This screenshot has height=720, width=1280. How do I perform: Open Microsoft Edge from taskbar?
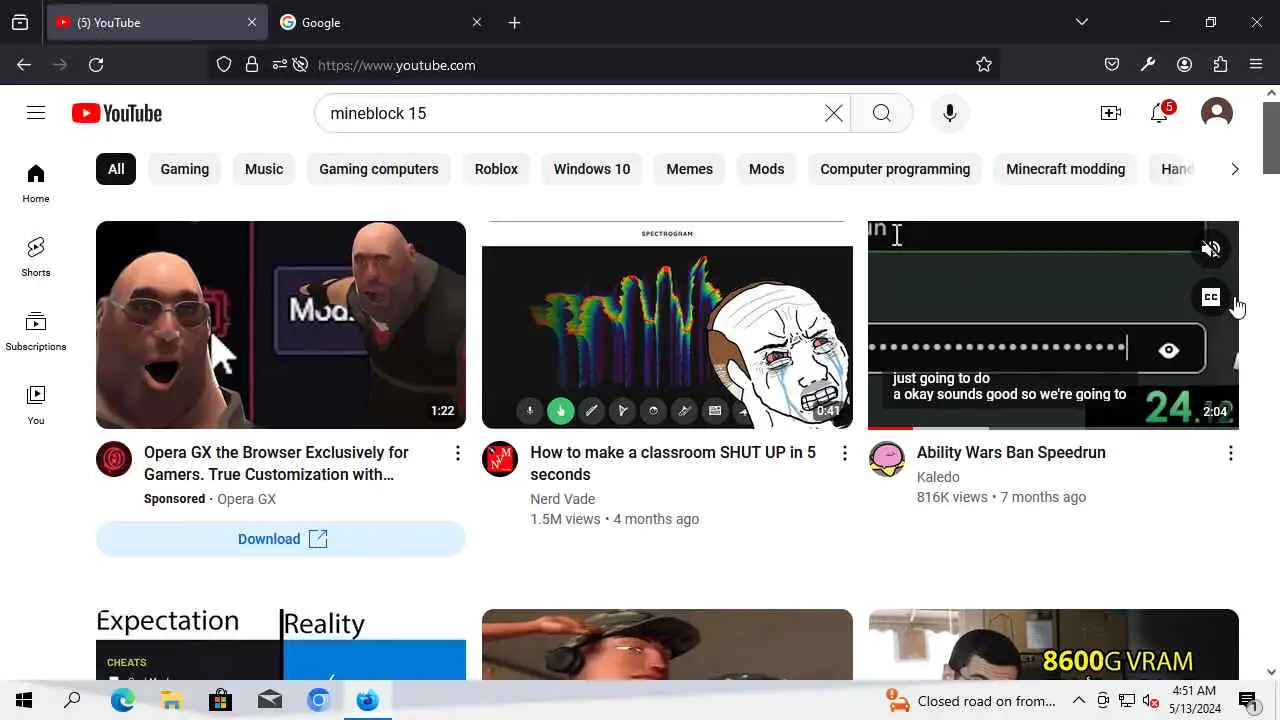coord(122,700)
